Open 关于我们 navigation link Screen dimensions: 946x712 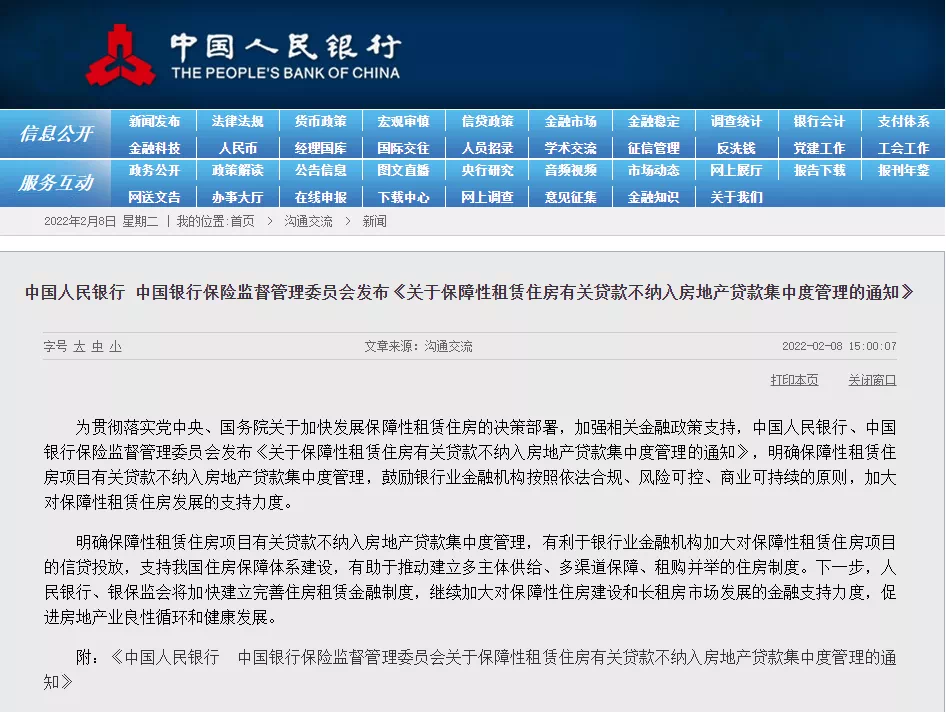point(736,197)
